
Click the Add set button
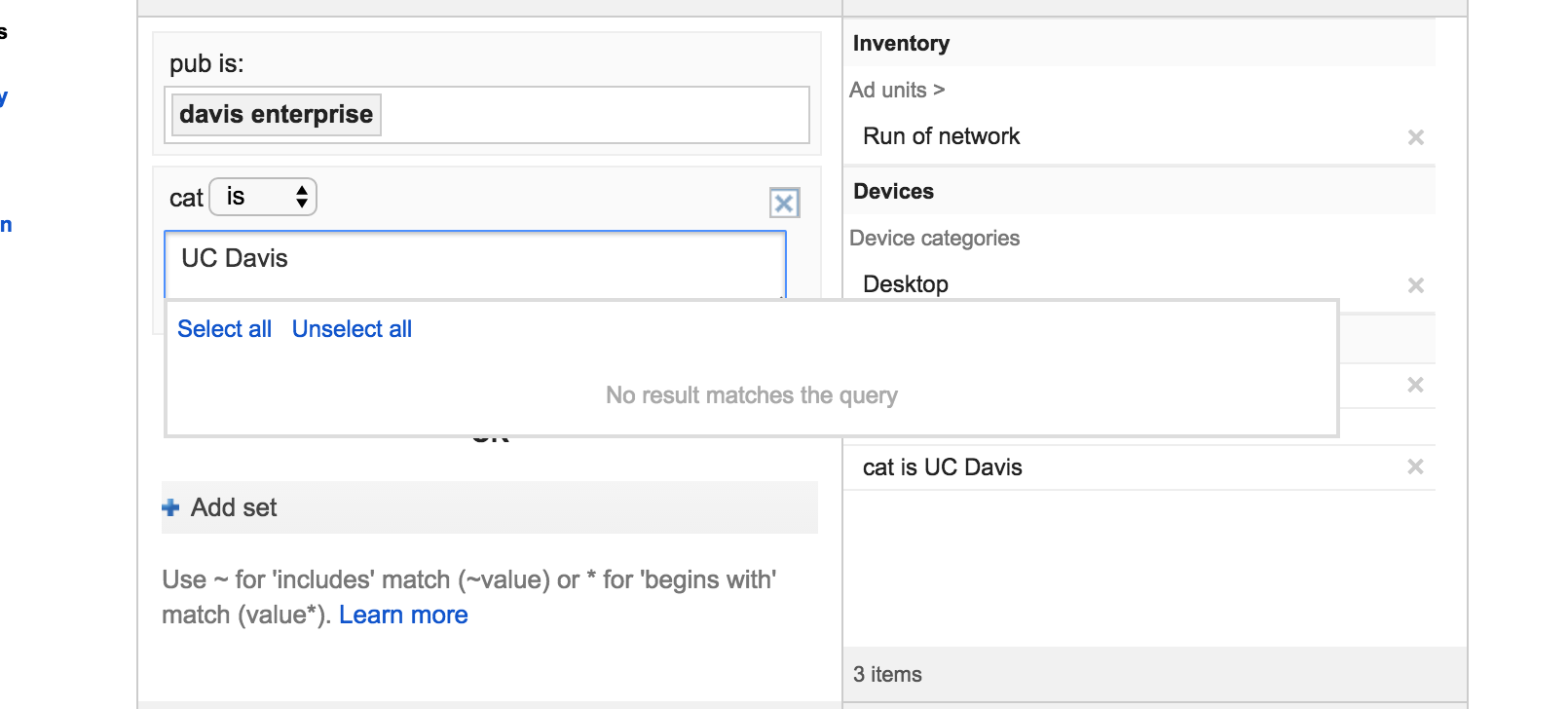pos(234,507)
